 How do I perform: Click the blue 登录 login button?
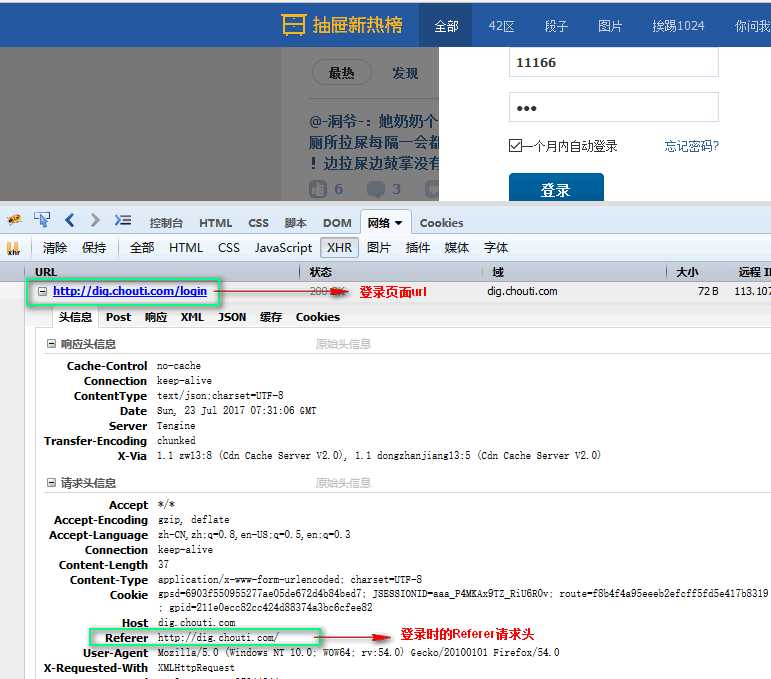556,187
